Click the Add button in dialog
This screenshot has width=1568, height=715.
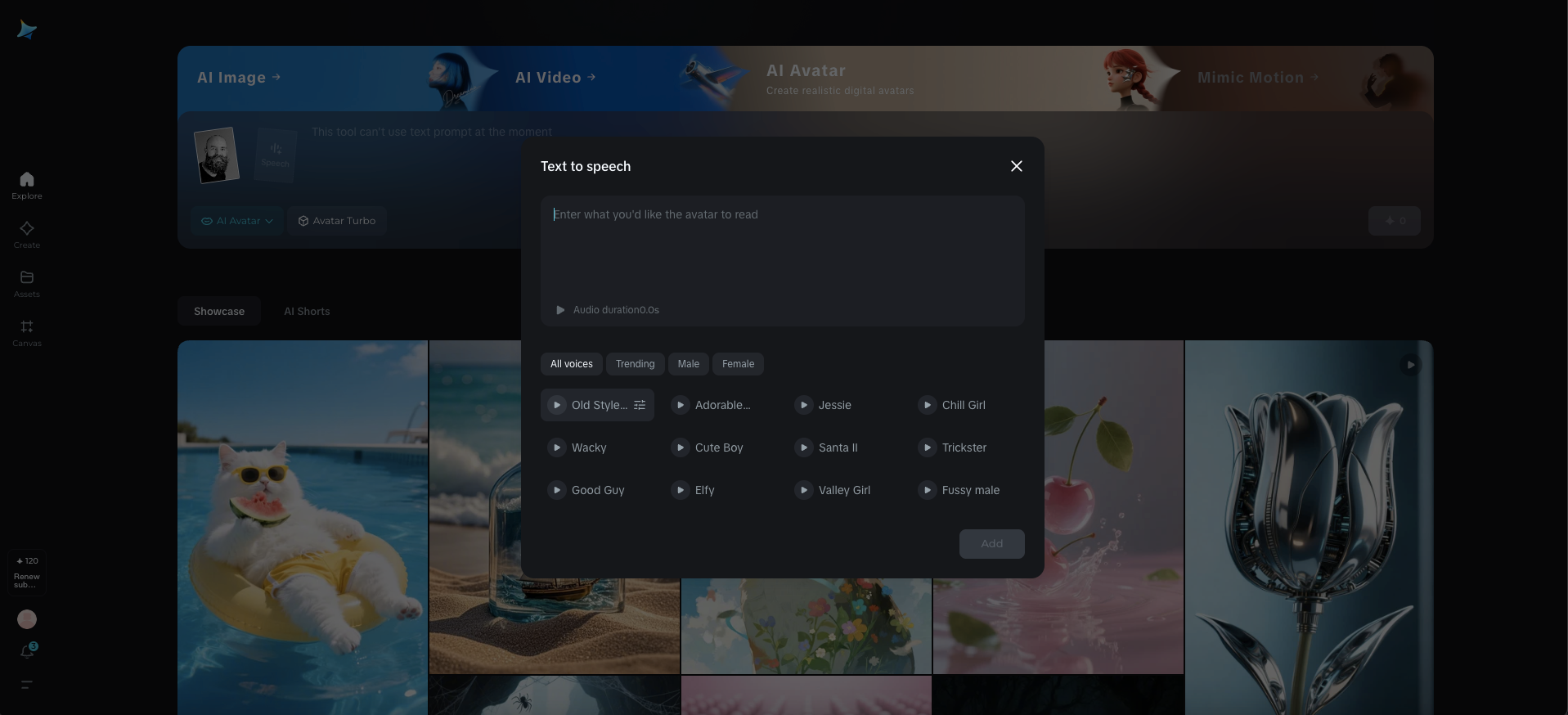[x=992, y=544]
